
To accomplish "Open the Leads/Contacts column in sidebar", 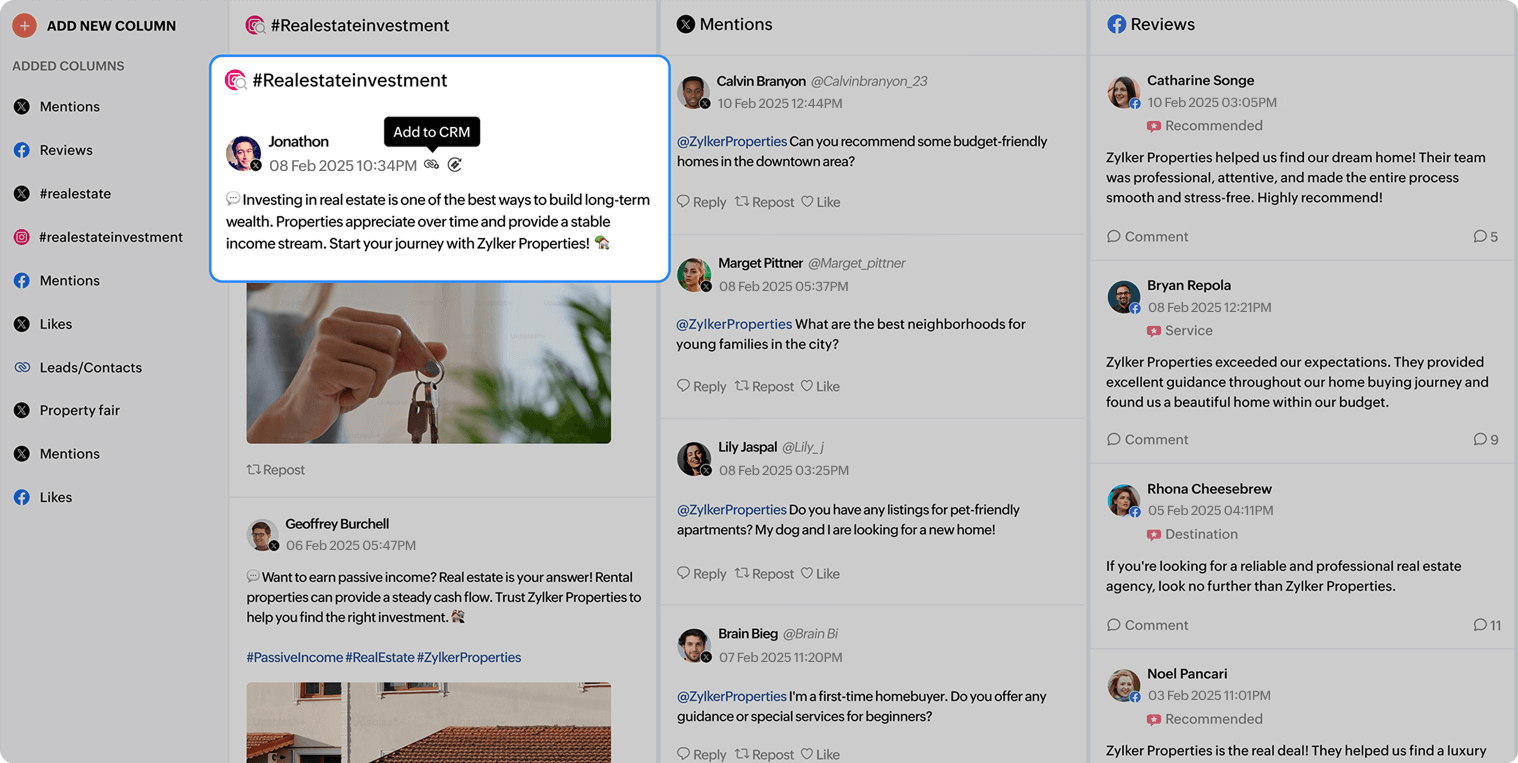I will pyautogui.click(x=90, y=367).
